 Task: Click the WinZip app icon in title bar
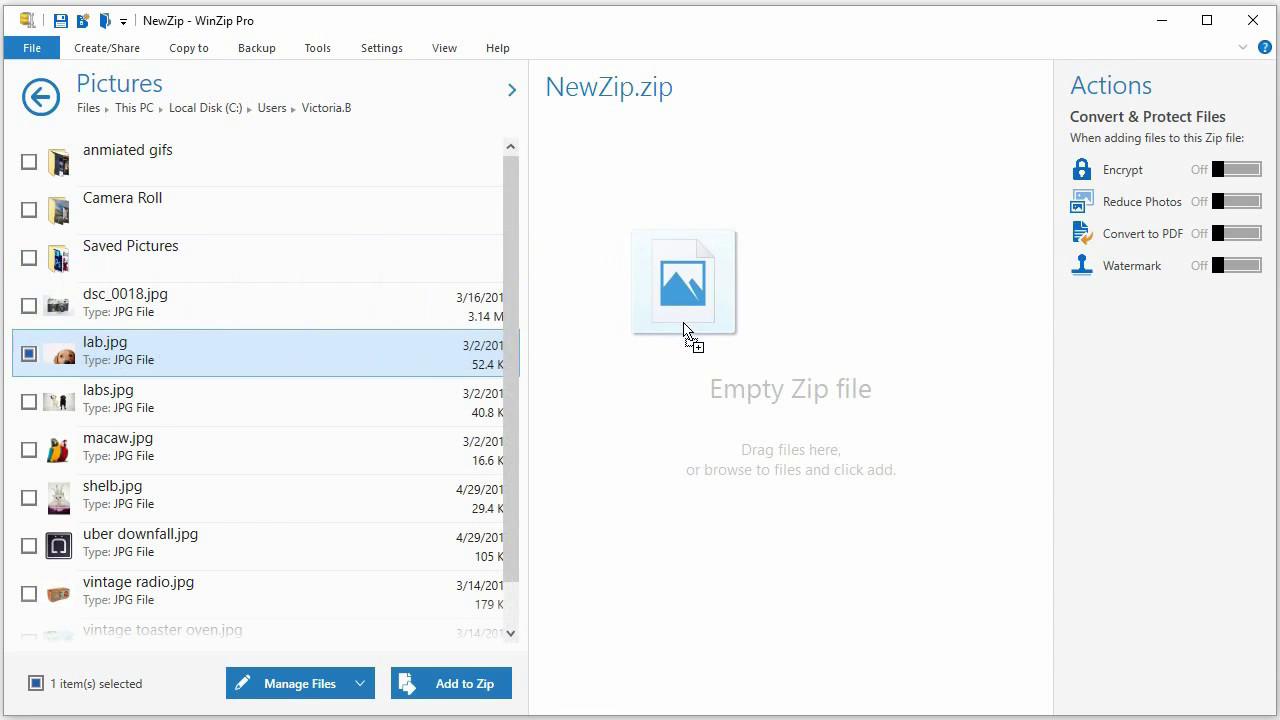click(28, 20)
